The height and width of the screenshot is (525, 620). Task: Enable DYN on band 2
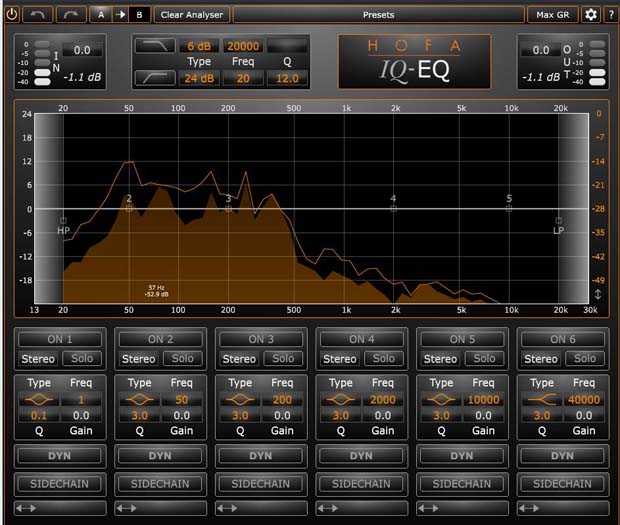pos(160,456)
